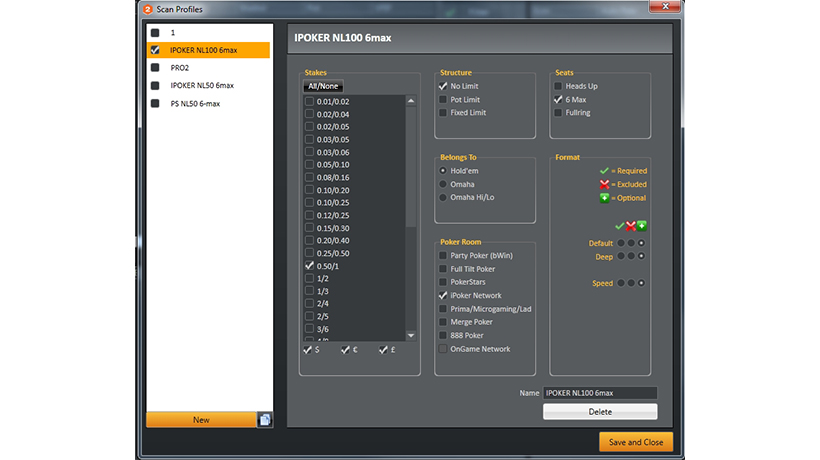Check the 0.02/0.04 stake
Viewport: 820px width, 460px height.
pos(310,114)
